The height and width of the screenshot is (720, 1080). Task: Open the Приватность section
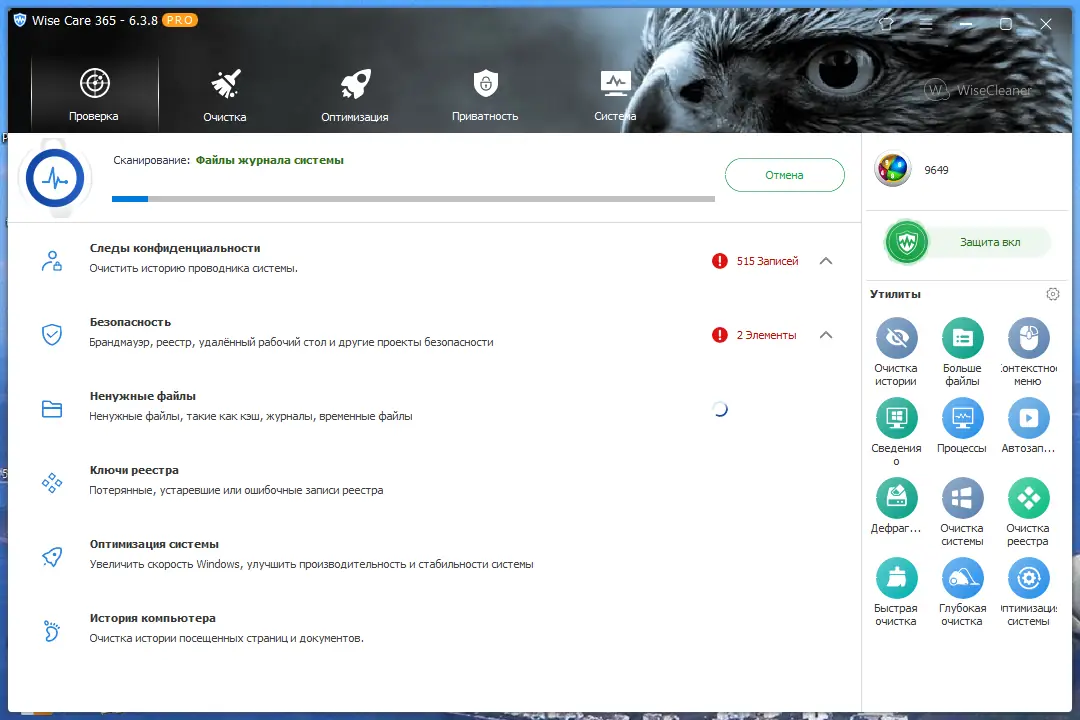[484, 93]
